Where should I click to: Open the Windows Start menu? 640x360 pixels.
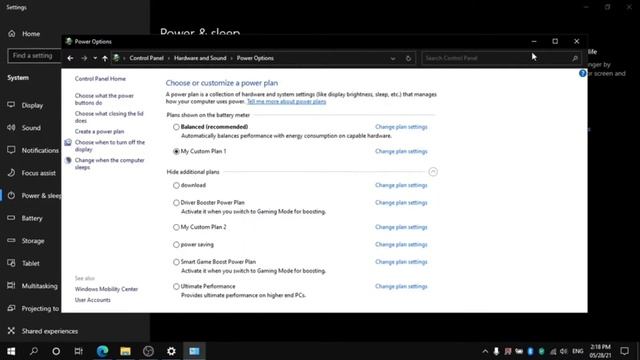pos(11,351)
